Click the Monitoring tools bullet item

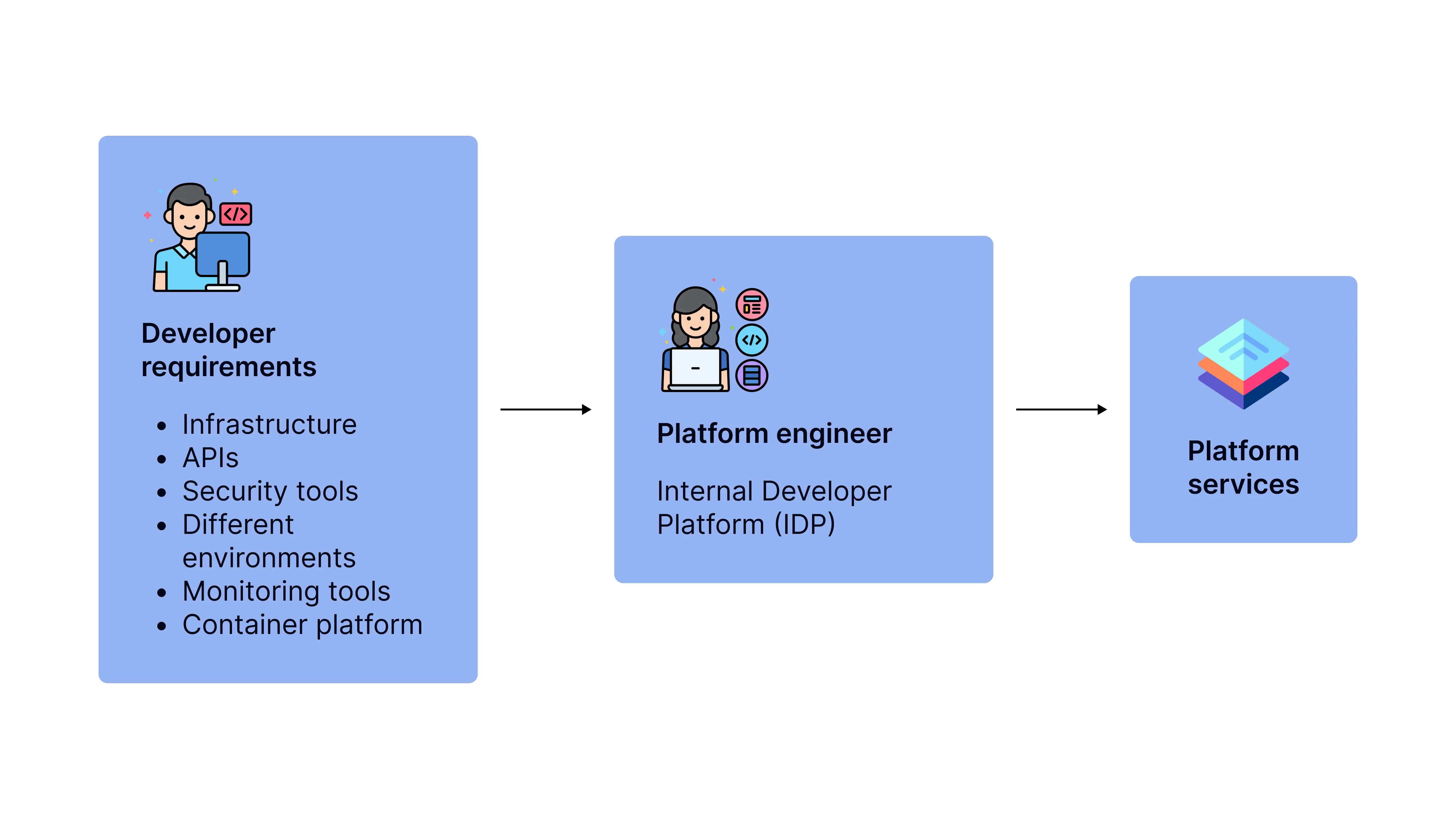[x=286, y=592]
